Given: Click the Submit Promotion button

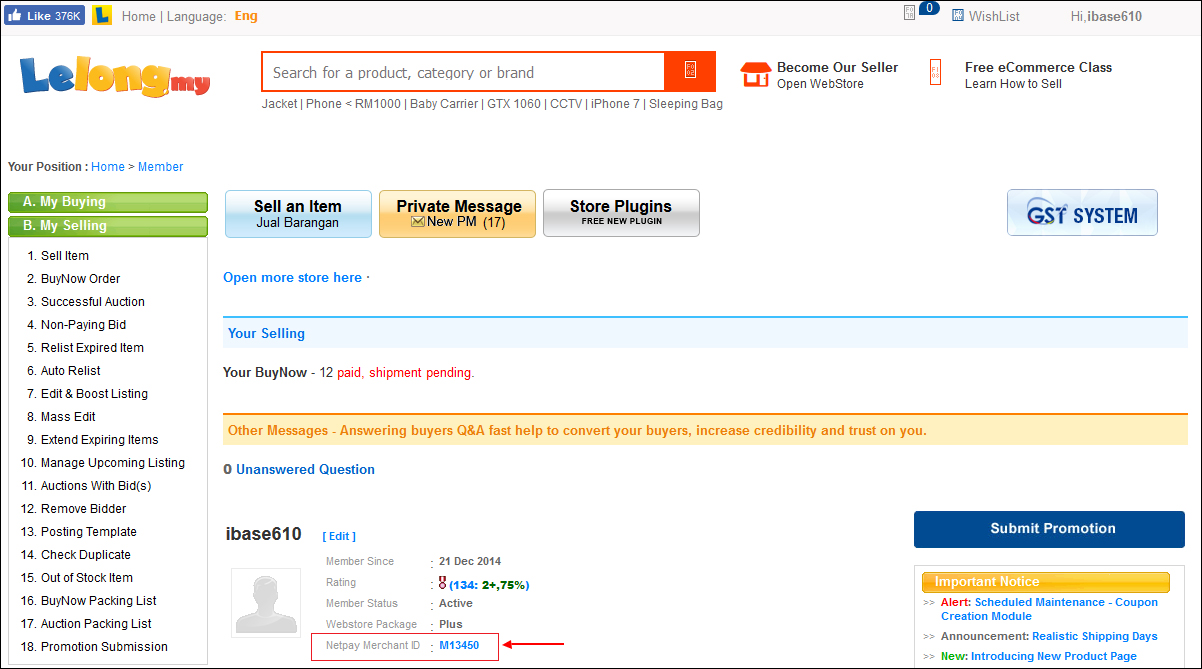Looking at the screenshot, I should pyautogui.click(x=1049, y=529).
